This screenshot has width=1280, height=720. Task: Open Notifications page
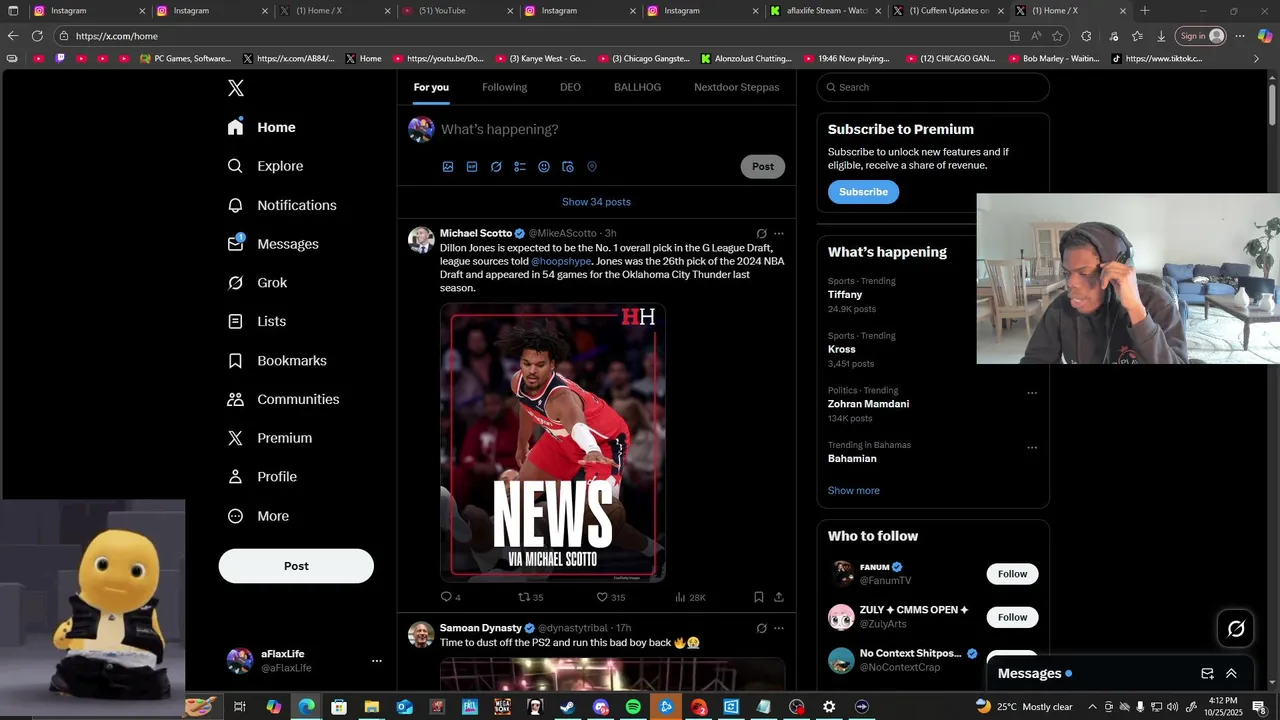coord(282,205)
